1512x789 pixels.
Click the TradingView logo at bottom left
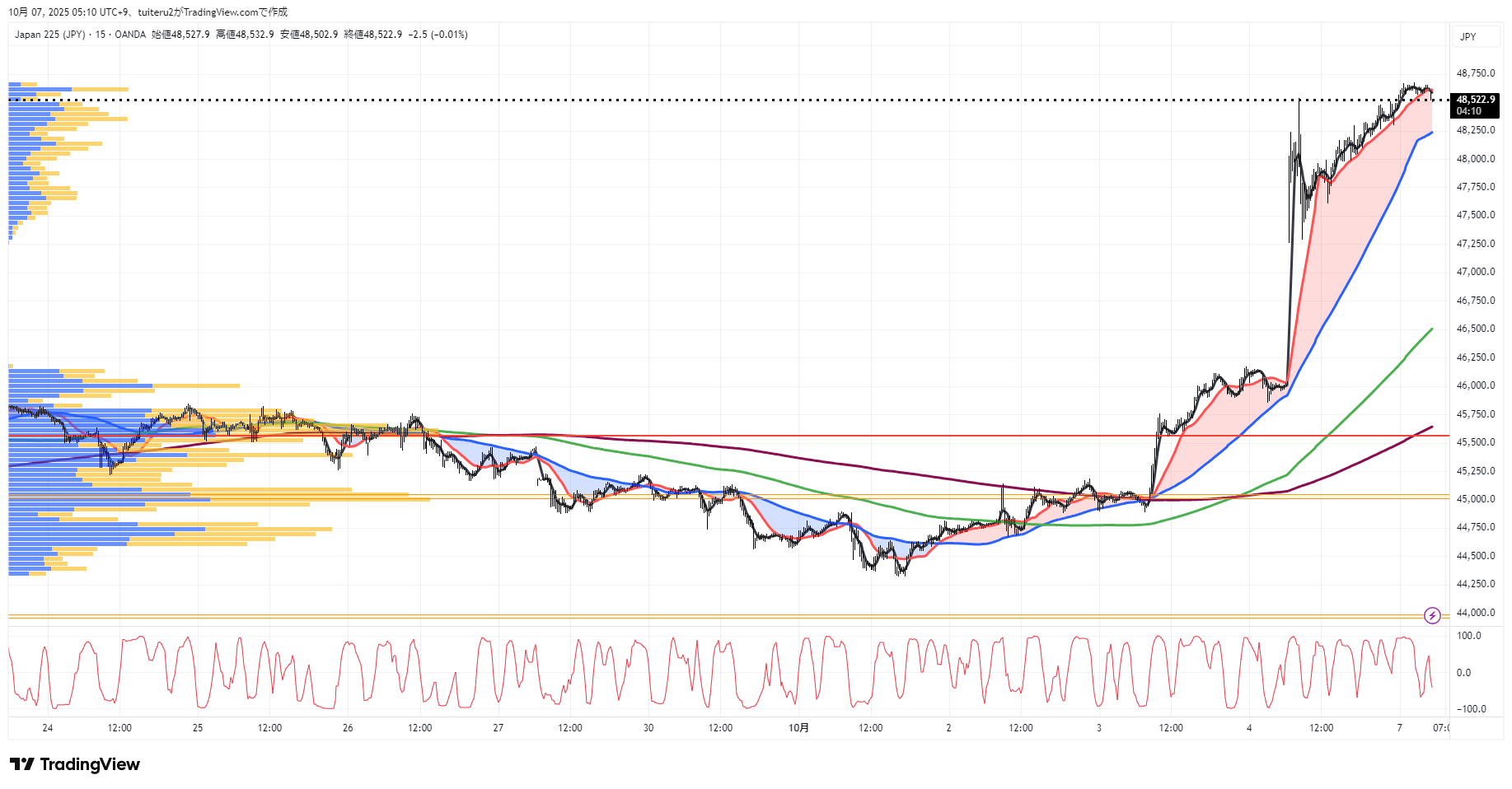(75, 764)
